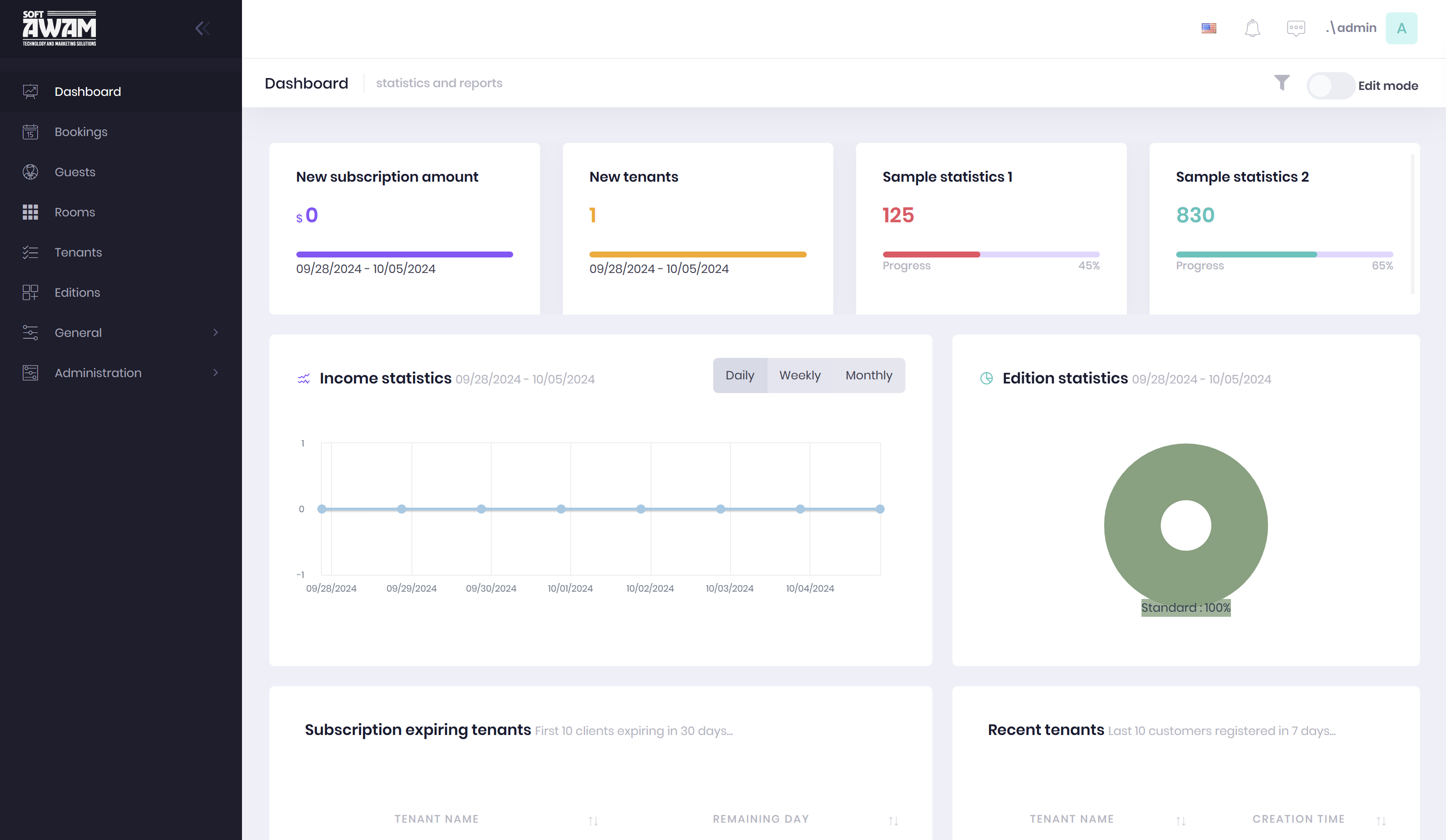Click the Rooms grid icon in sidebar

31,212
